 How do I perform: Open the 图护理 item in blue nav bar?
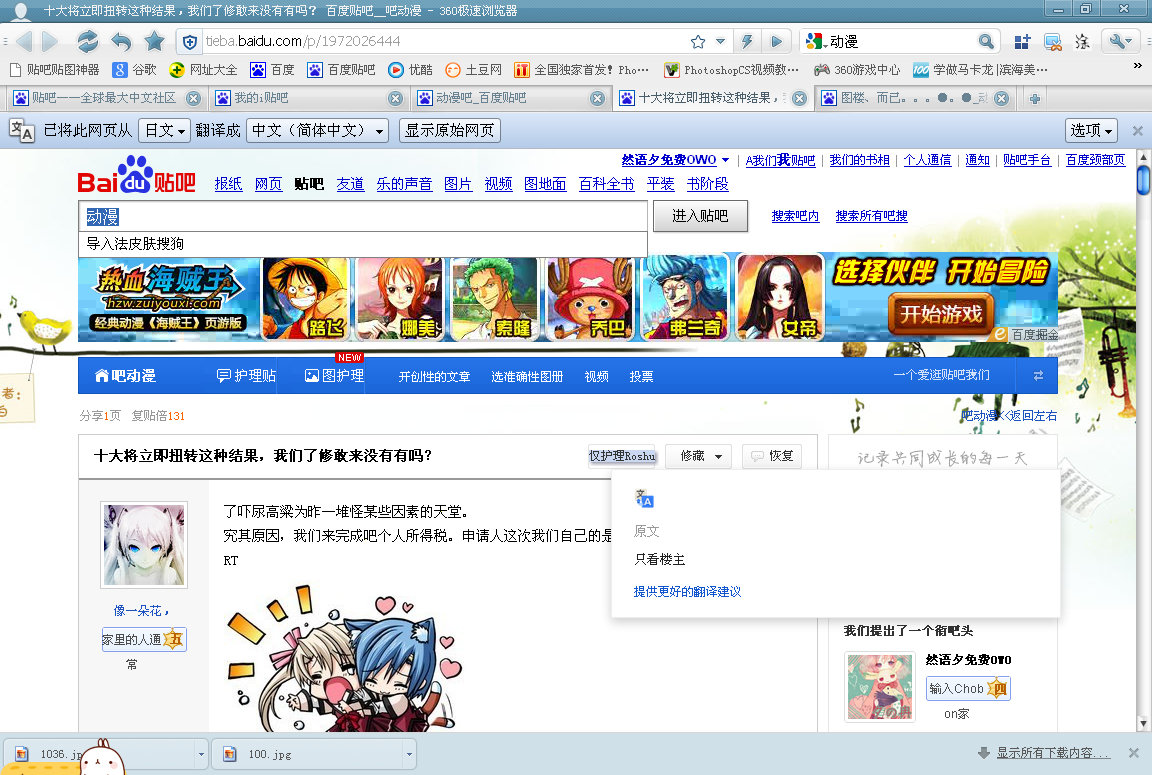coord(334,376)
